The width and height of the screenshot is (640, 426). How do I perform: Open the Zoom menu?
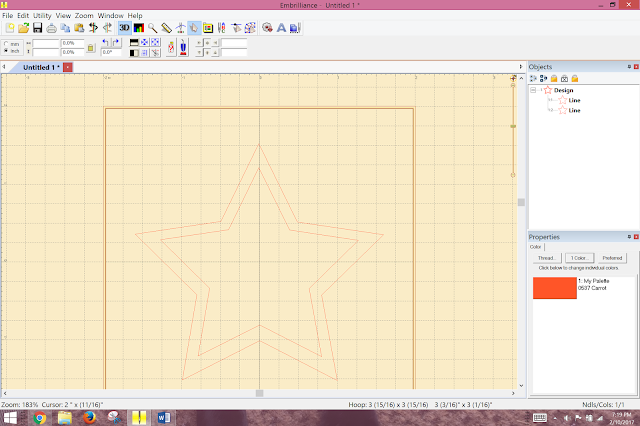(x=84, y=16)
